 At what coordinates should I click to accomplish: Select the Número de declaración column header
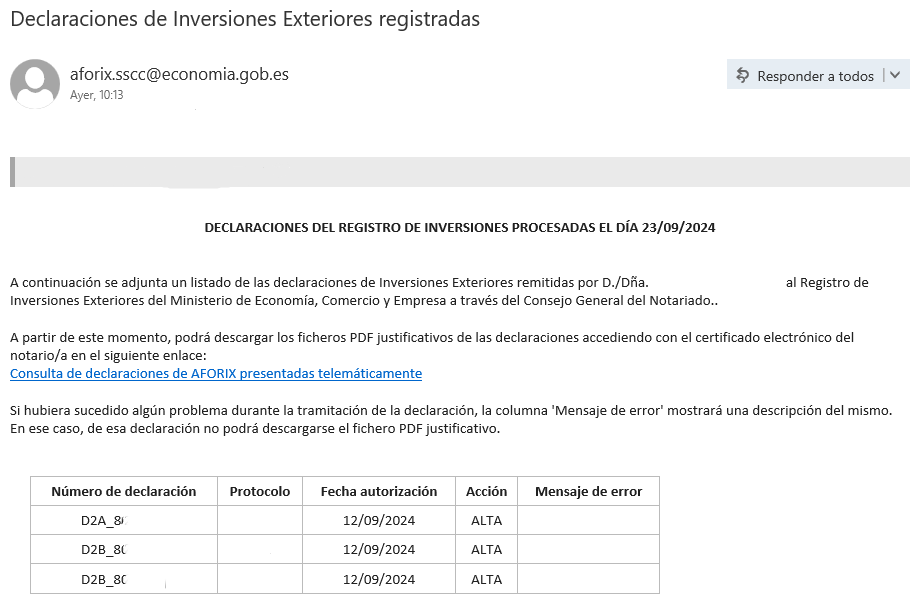click(x=123, y=491)
